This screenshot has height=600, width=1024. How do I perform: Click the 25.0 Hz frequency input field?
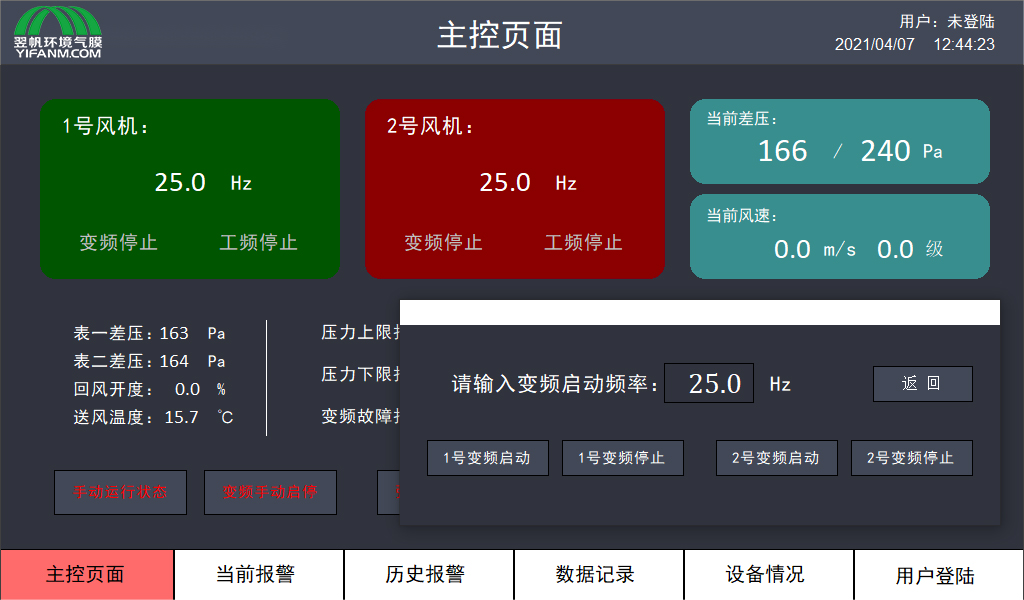(x=709, y=383)
